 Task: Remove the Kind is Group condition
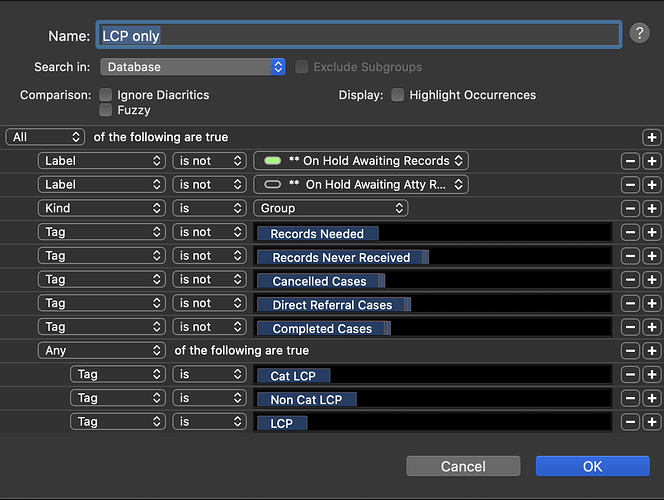coord(630,208)
